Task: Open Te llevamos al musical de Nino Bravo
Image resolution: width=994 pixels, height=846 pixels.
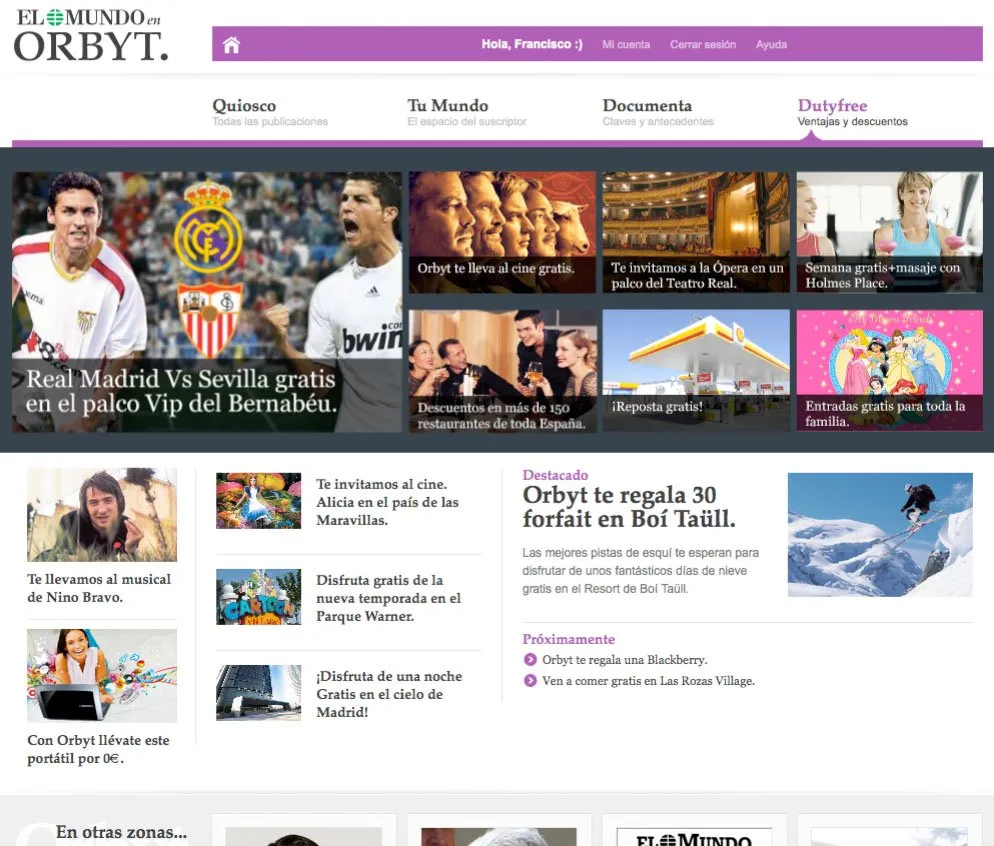Action: tap(99, 588)
